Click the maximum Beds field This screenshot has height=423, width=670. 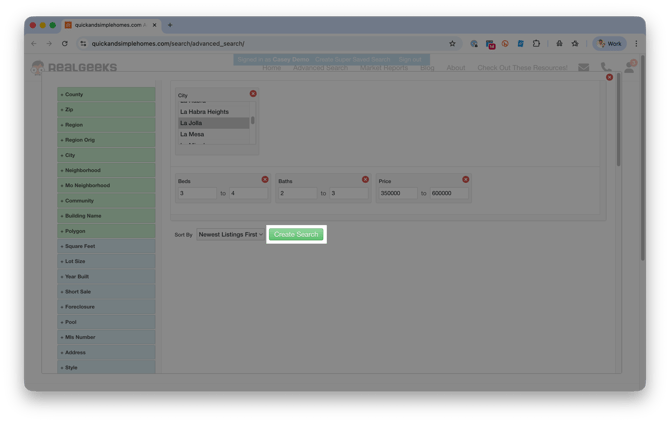[x=248, y=193]
